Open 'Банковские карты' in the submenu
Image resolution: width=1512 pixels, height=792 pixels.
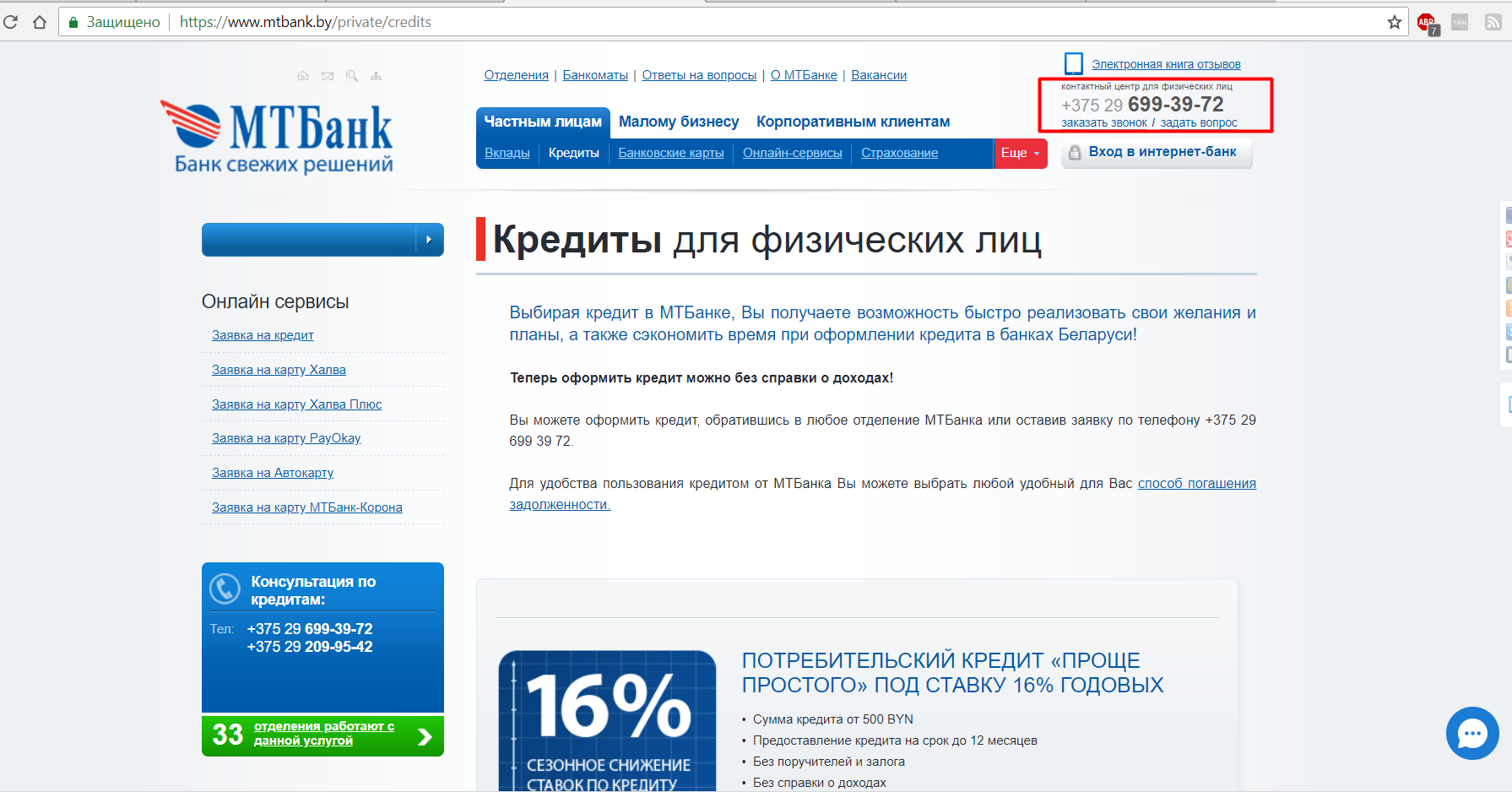670,153
